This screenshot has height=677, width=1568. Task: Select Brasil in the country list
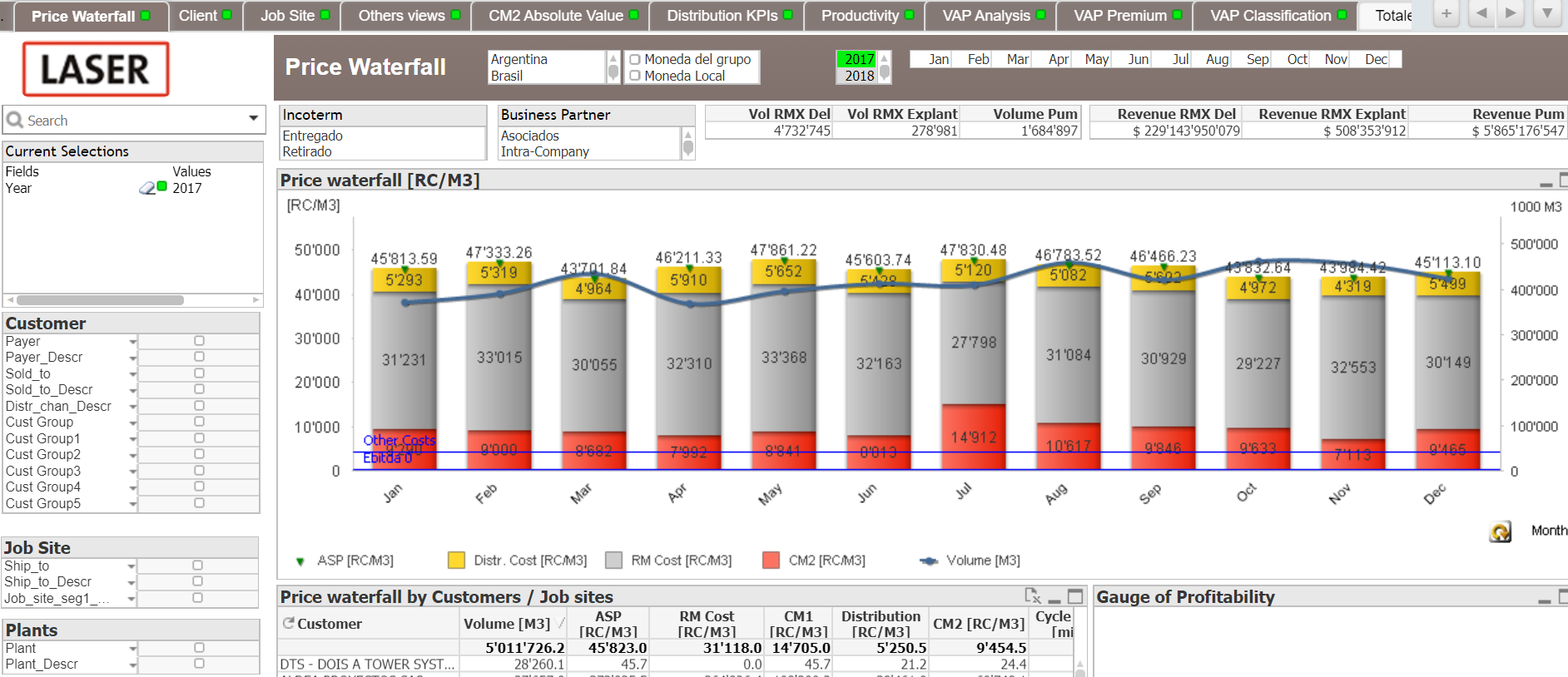[x=507, y=76]
